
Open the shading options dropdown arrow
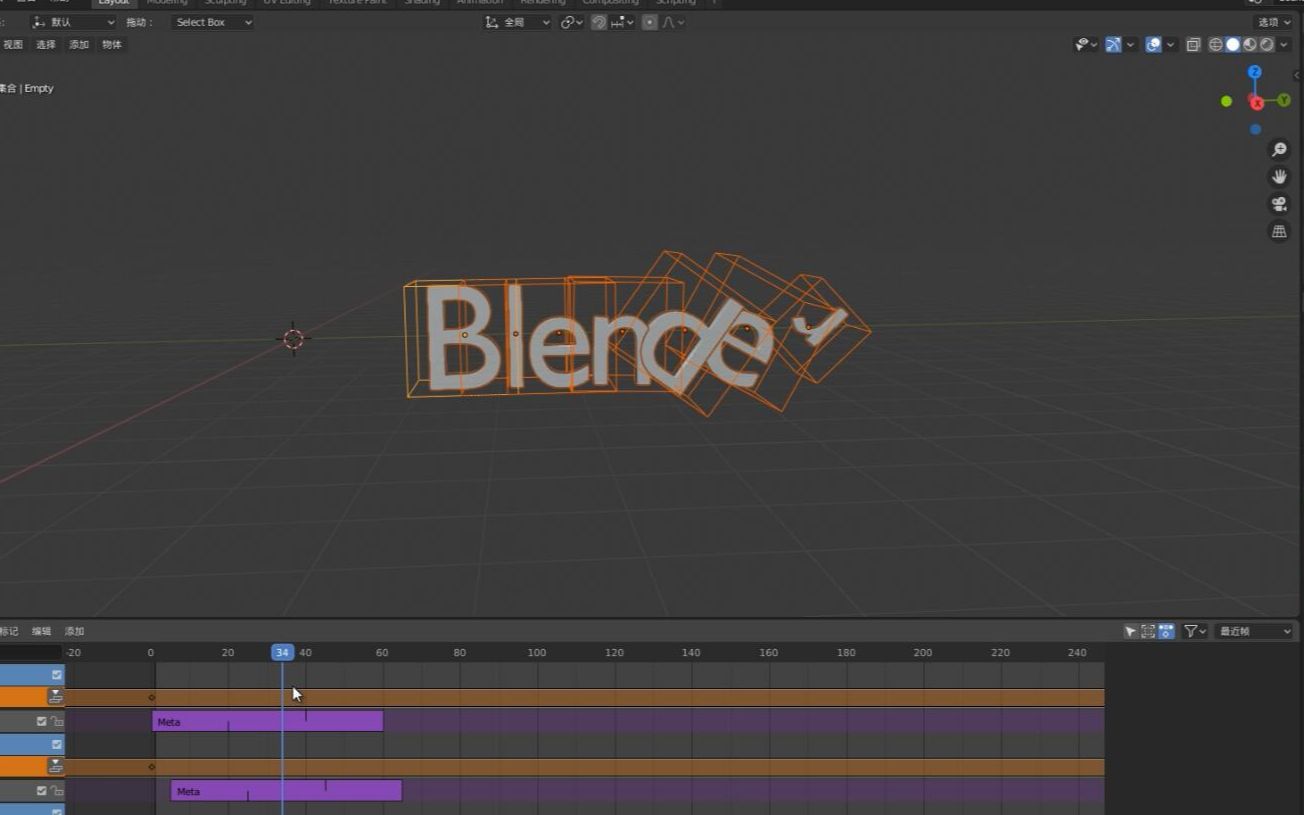(x=1284, y=45)
